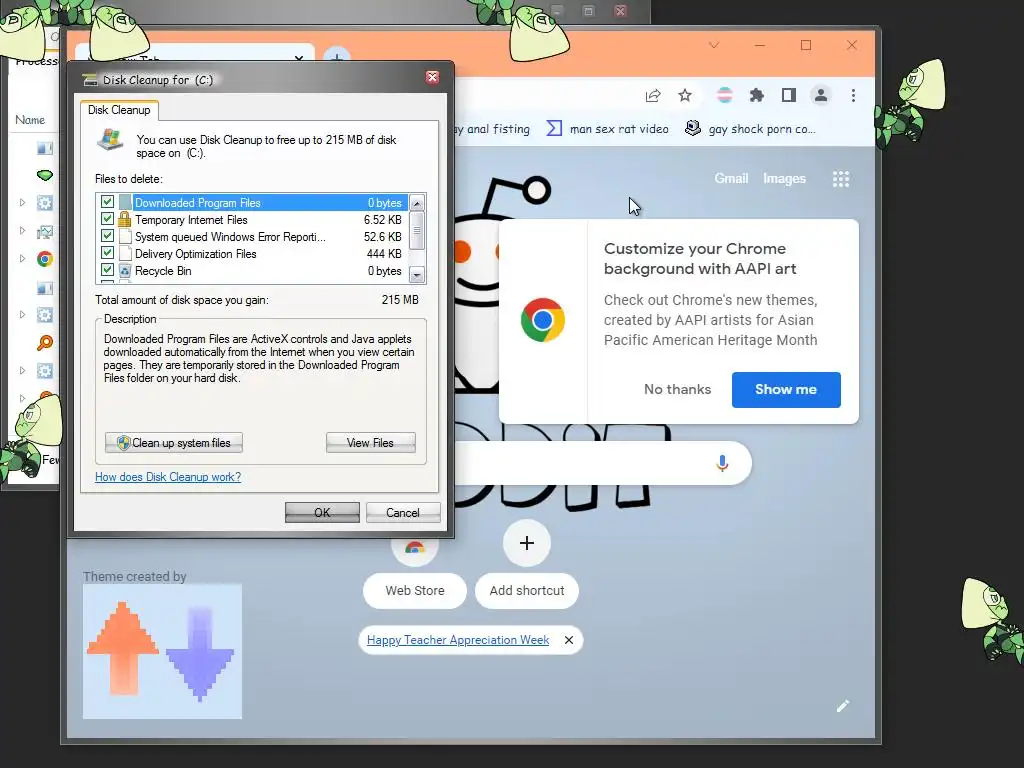Click the customize Chrome pencil icon
The image size is (1024, 768).
point(842,706)
